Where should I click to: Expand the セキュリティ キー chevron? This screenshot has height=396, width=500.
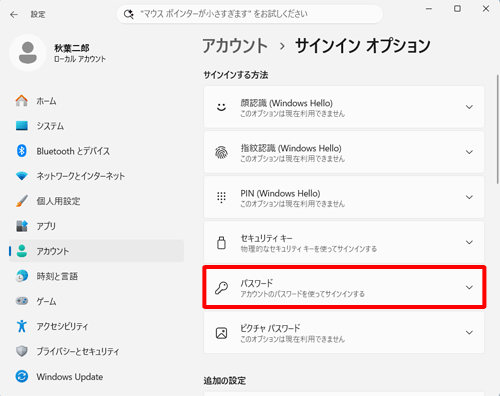click(469, 242)
